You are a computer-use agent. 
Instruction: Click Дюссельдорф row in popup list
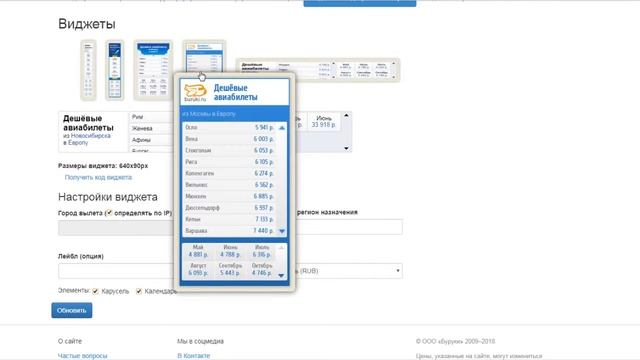pyautogui.click(x=229, y=207)
